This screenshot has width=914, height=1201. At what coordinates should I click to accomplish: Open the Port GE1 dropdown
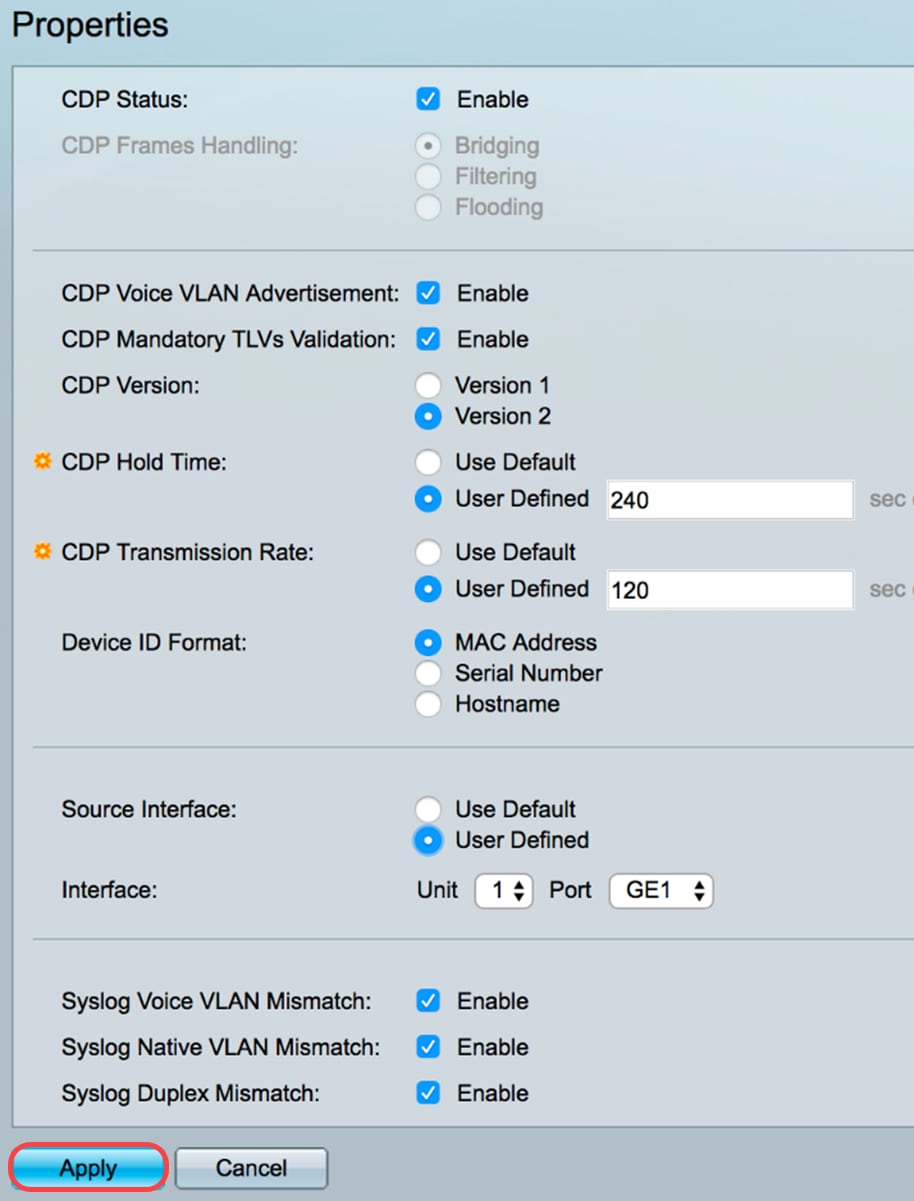(x=660, y=890)
